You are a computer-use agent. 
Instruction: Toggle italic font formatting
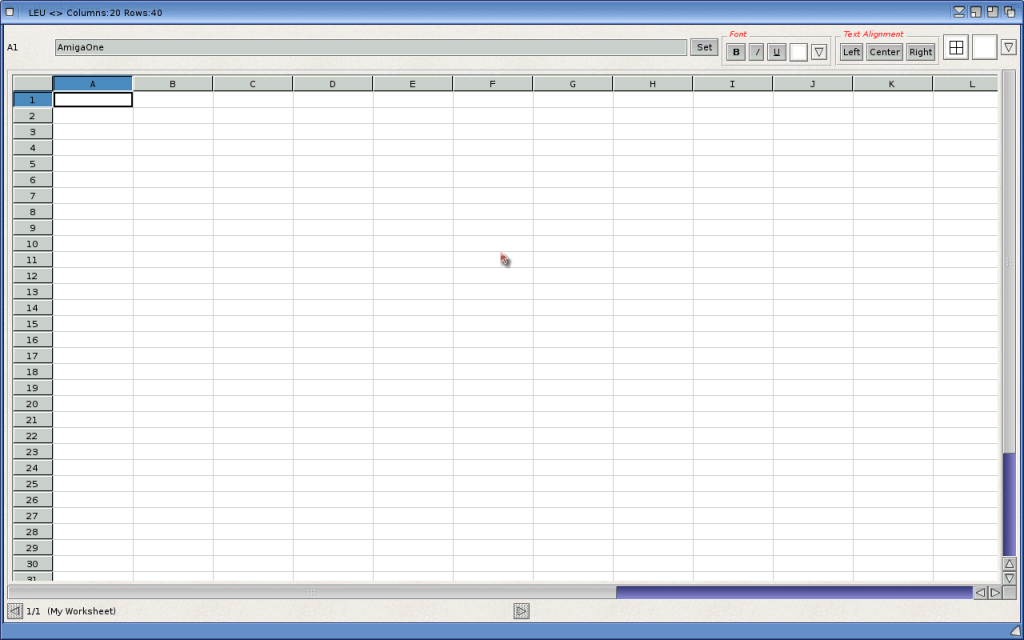coord(756,52)
